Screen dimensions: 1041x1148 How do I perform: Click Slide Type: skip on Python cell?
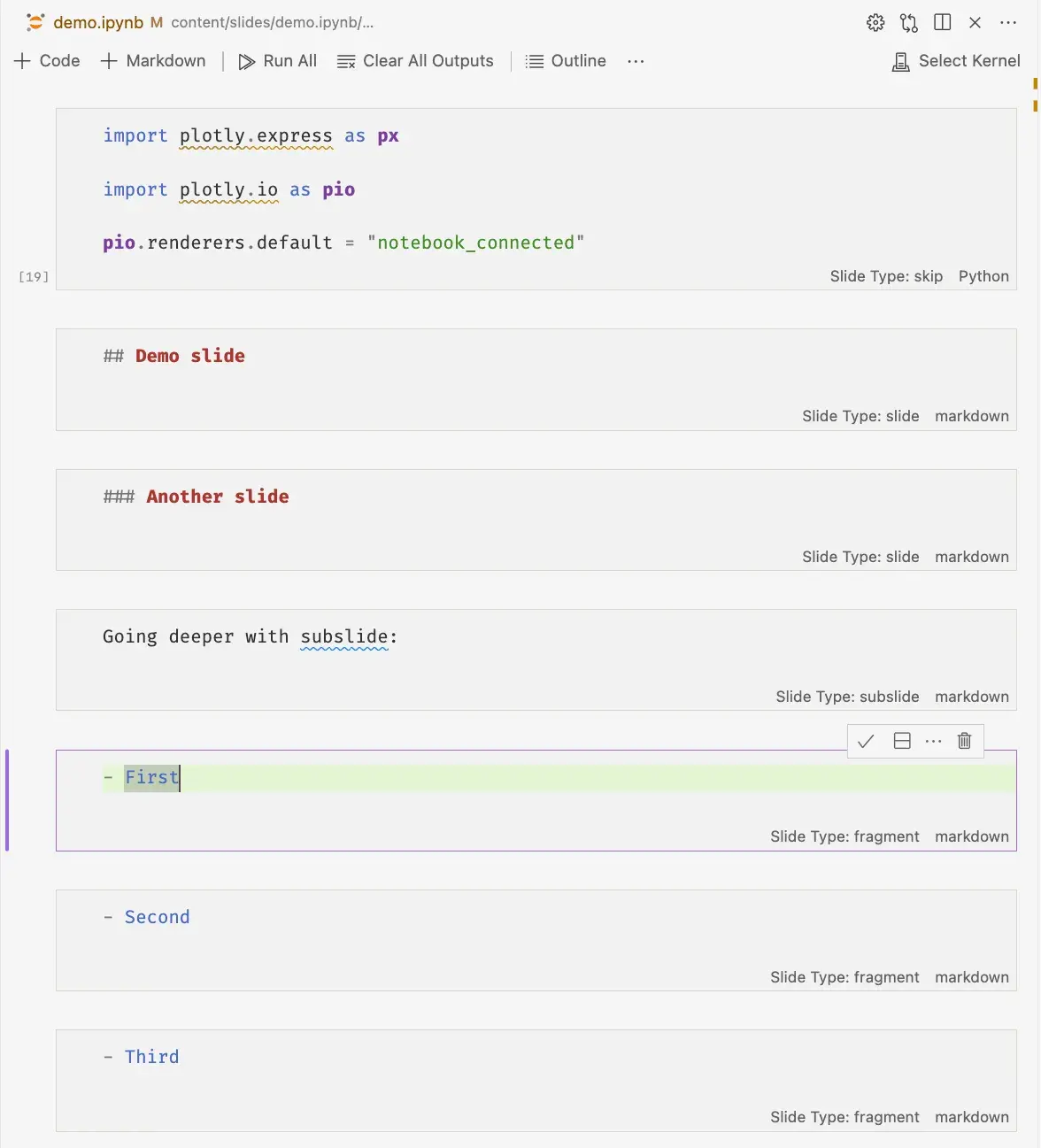(x=886, y=276)
